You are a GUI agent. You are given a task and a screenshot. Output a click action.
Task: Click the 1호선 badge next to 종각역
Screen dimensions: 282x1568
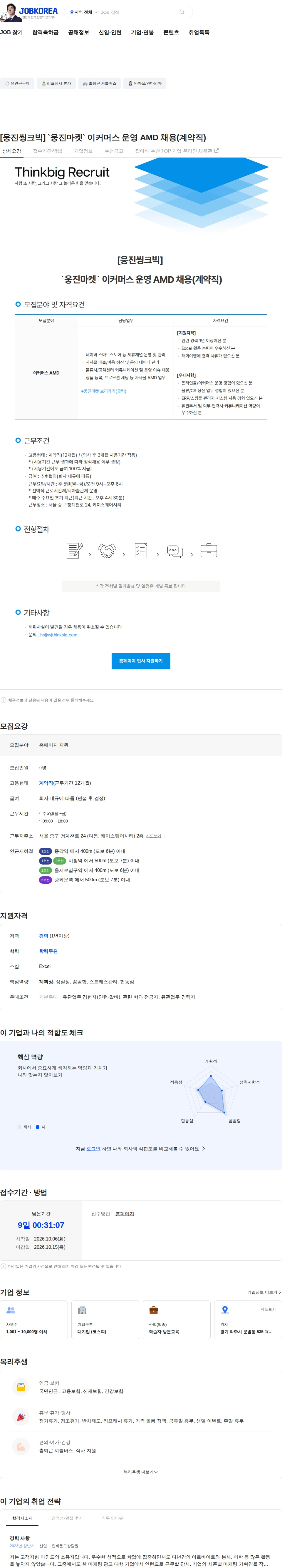(45, 852)
